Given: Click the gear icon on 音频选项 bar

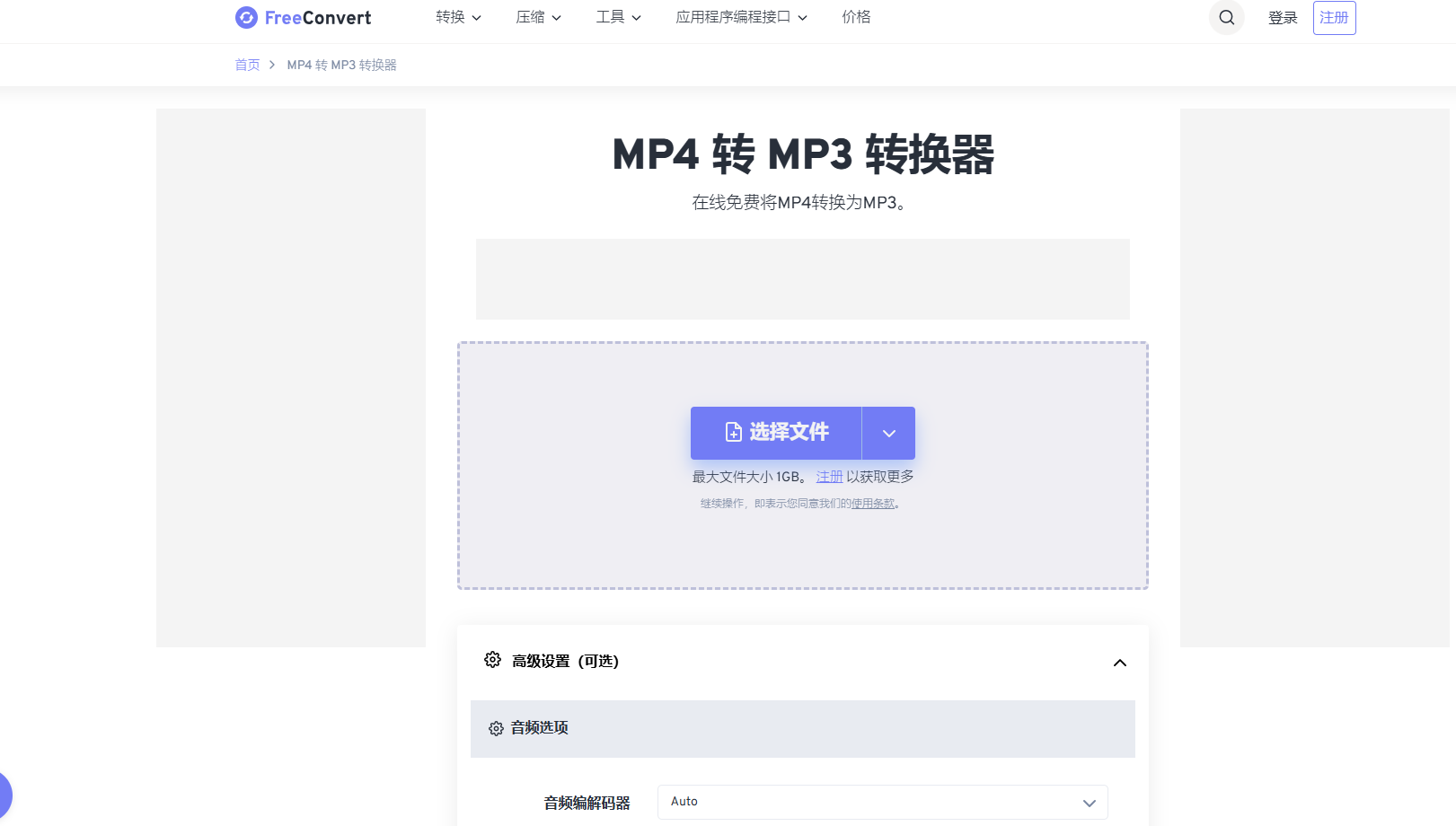Looking at the screenshot, I should click(x=495, y=729).
